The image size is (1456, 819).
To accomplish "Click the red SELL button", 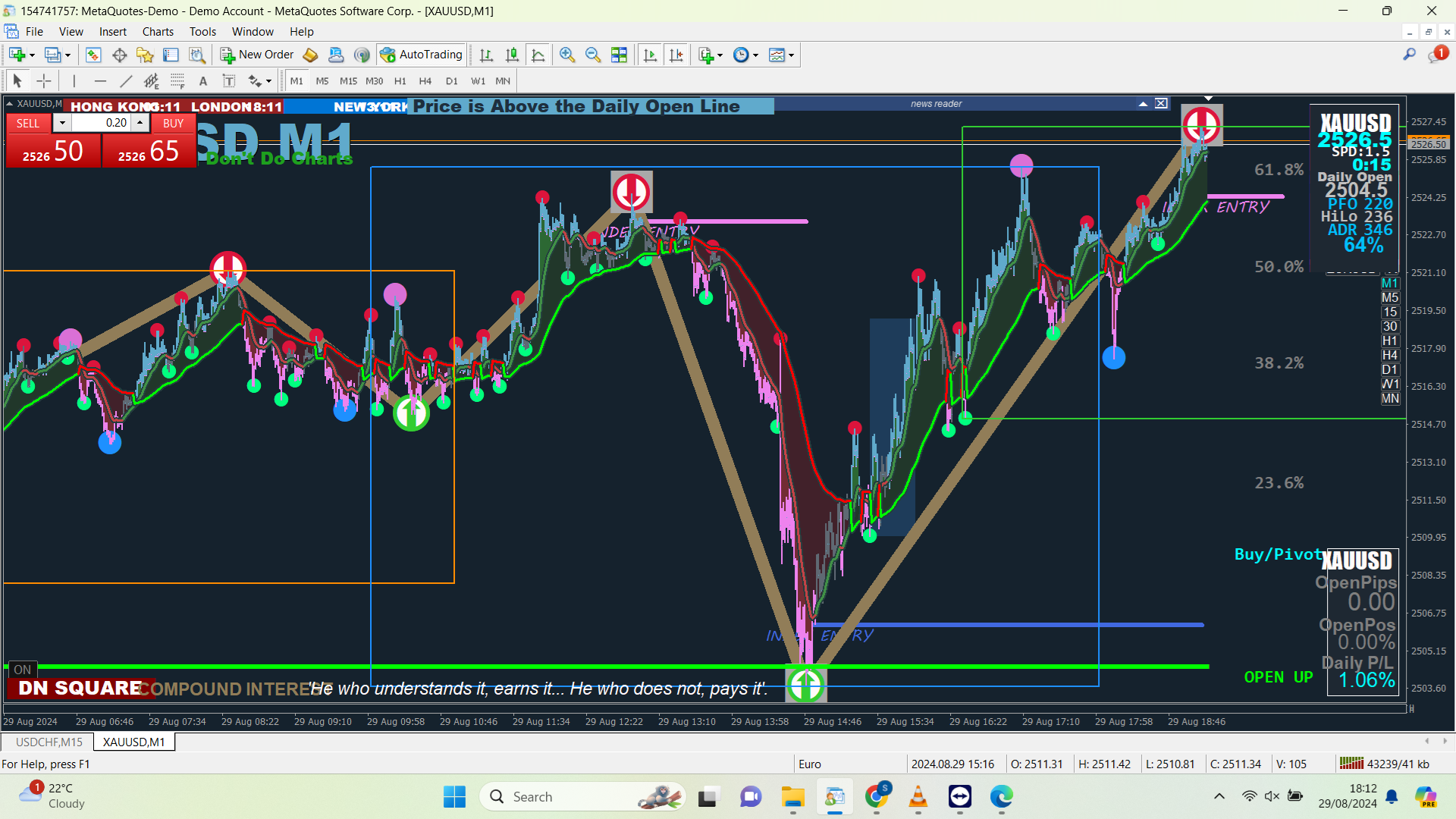I will coord(28,123).
